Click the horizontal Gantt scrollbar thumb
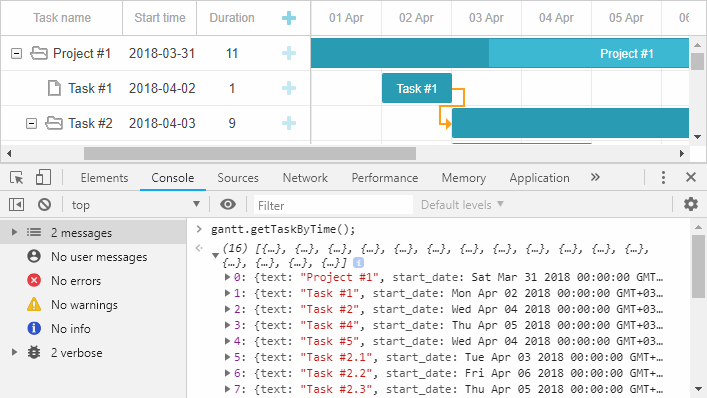The image size is (707, 398). 250,153
